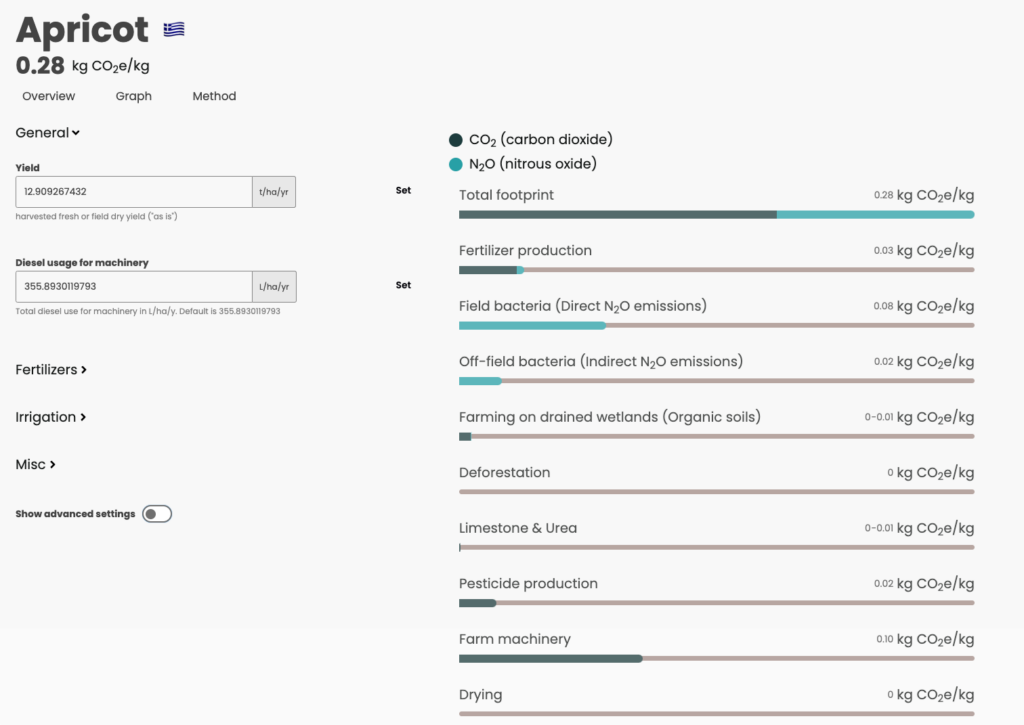The height and width of the screenshot is (725, 1024).
Task: Collapse the General section
Action: click(x=47, y=133)
